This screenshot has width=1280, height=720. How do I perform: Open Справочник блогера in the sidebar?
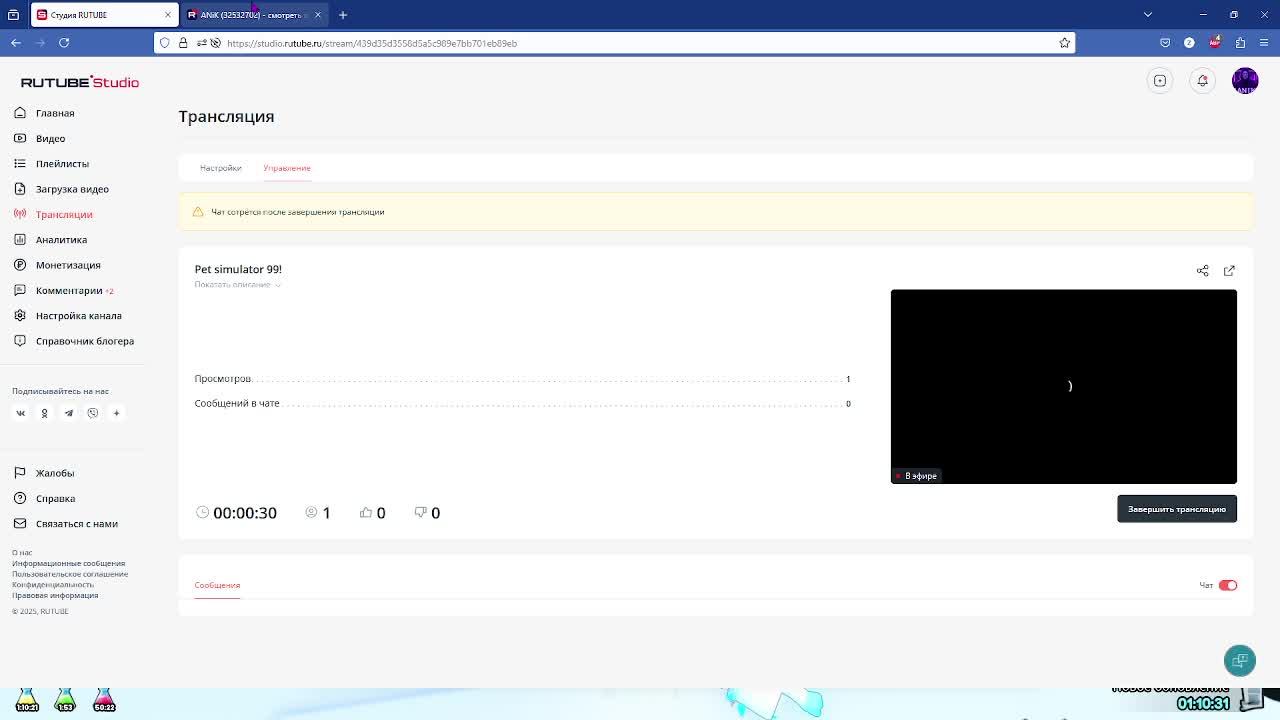click(x=85, y=341)
